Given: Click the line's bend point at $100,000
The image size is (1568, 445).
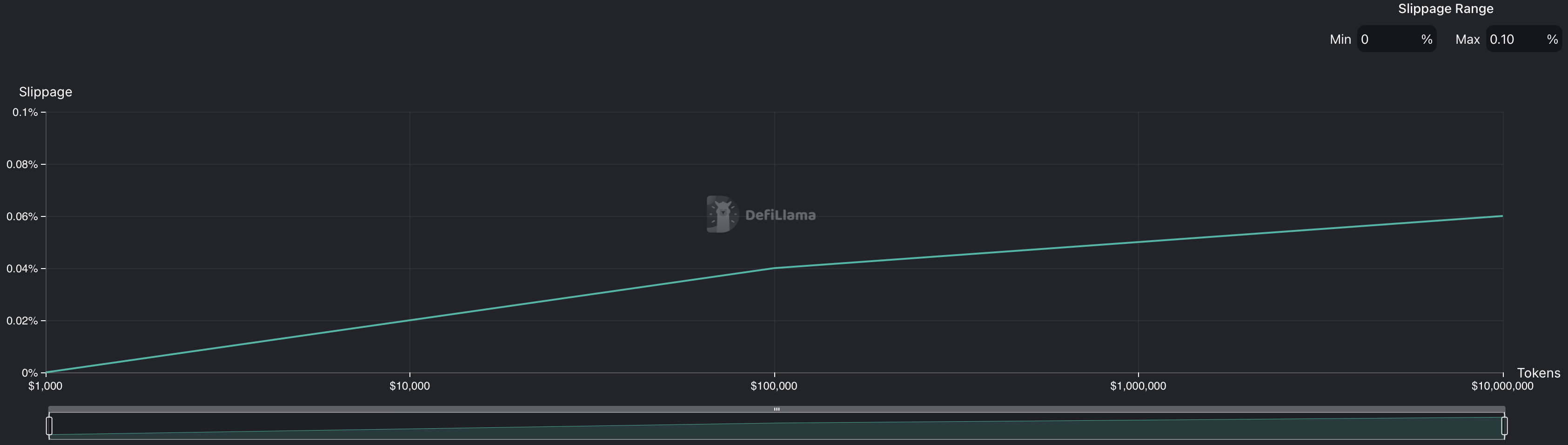Looking at the screenshot, I should click(774, 268).
